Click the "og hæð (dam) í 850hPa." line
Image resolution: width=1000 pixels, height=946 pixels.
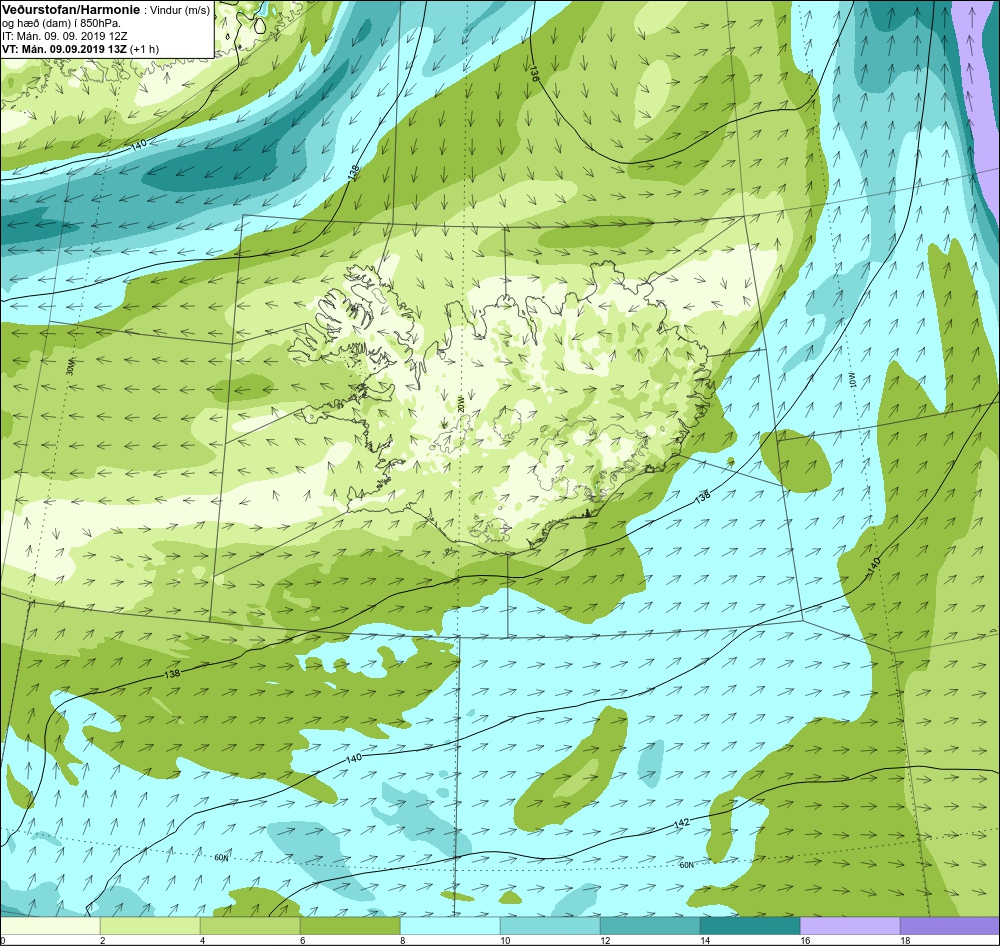61,24
